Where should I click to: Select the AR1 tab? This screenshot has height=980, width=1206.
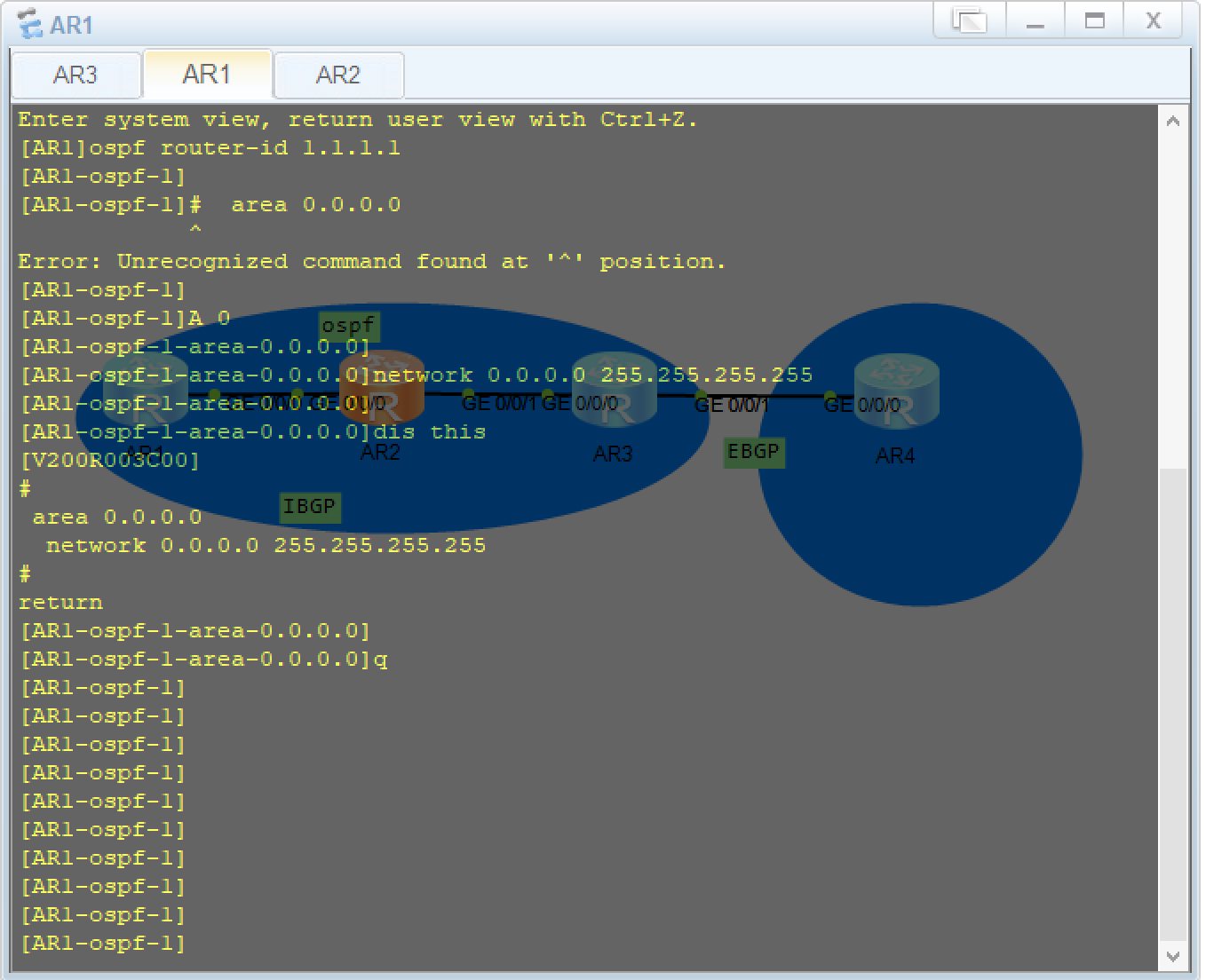[x=207, y=75]
